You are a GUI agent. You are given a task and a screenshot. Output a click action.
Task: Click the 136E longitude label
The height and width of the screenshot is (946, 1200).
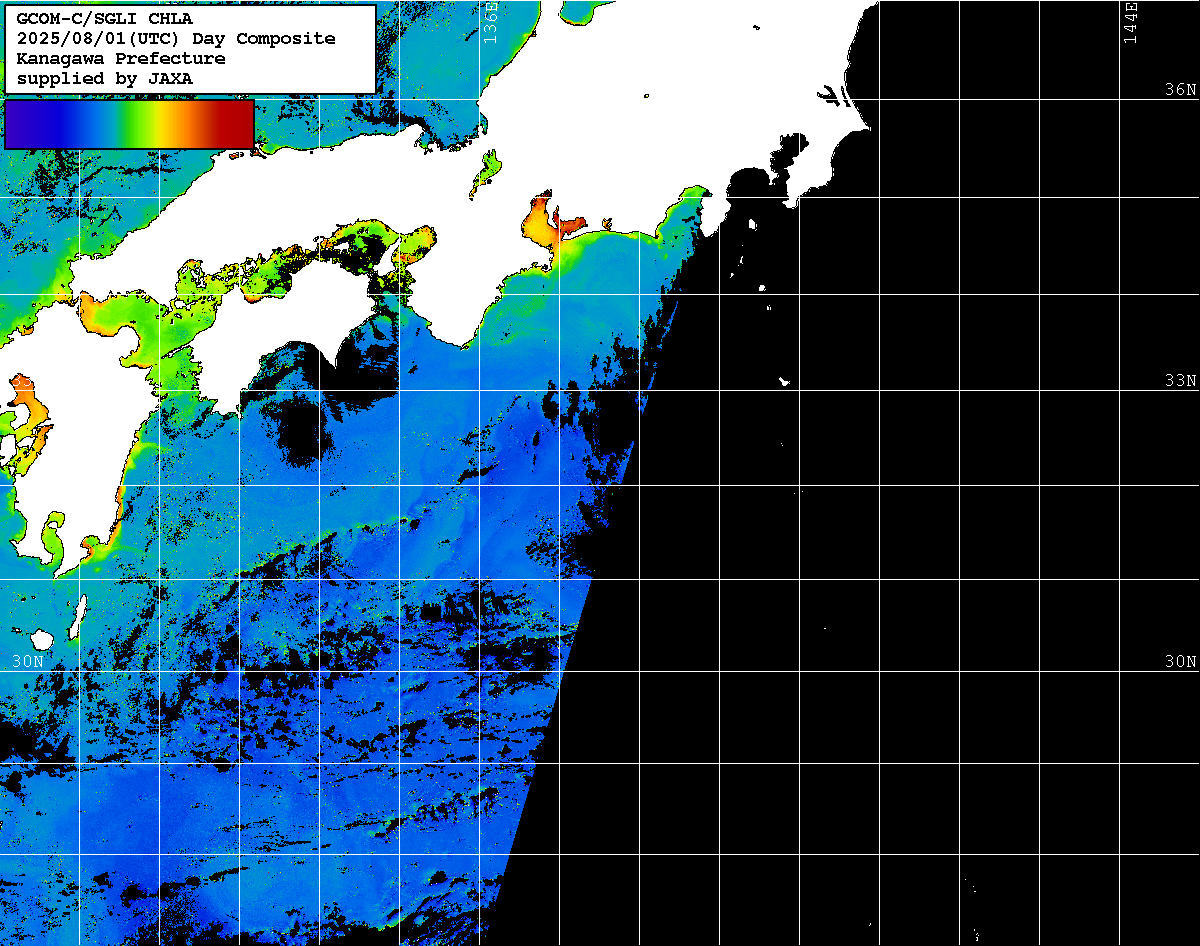pos(490,22)
